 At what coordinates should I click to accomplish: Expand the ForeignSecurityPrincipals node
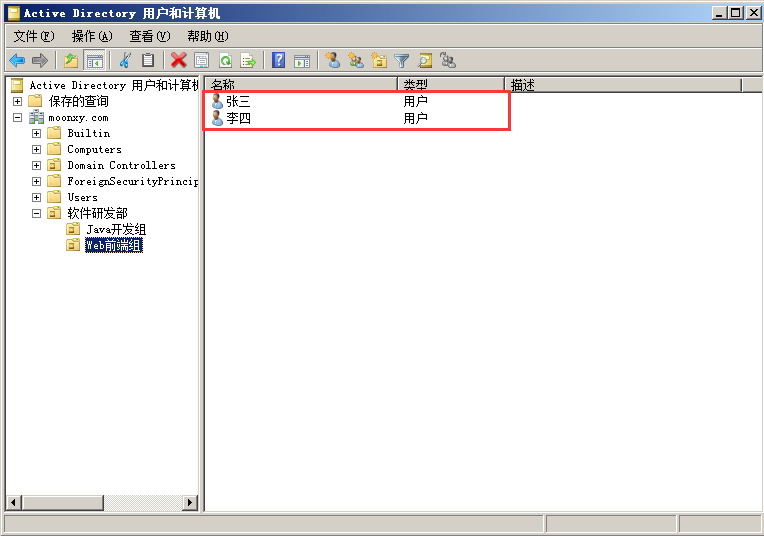click(37, 182)
